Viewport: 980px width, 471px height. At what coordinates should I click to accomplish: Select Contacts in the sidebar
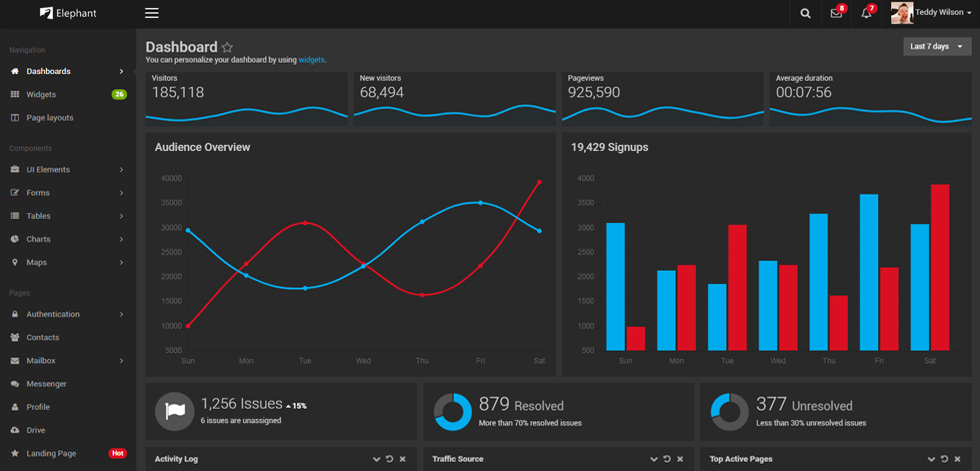(68, 337)
